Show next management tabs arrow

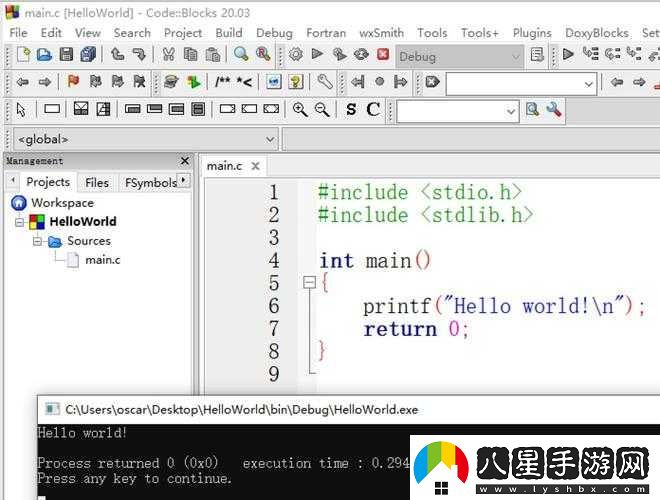tap(184, 180)
